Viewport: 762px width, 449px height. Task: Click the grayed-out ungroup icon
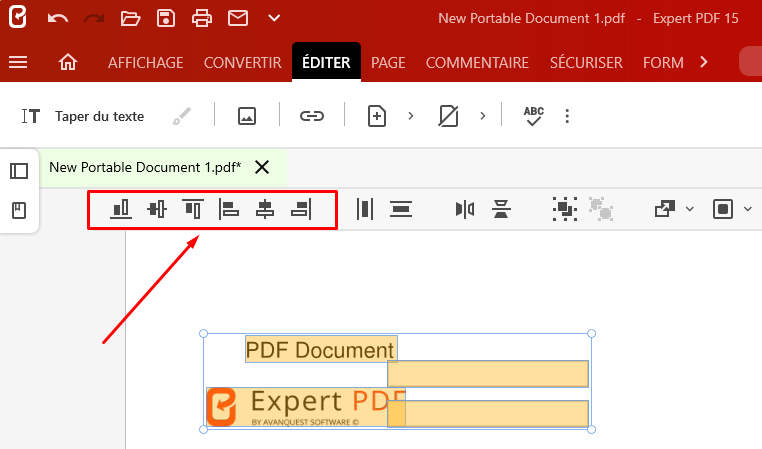601,209
